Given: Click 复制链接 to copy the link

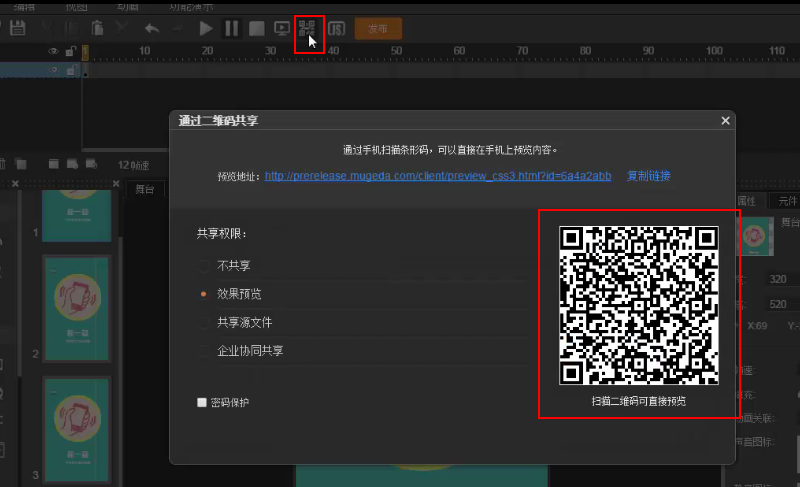Looking at the screenshot, I should point(648,176).
